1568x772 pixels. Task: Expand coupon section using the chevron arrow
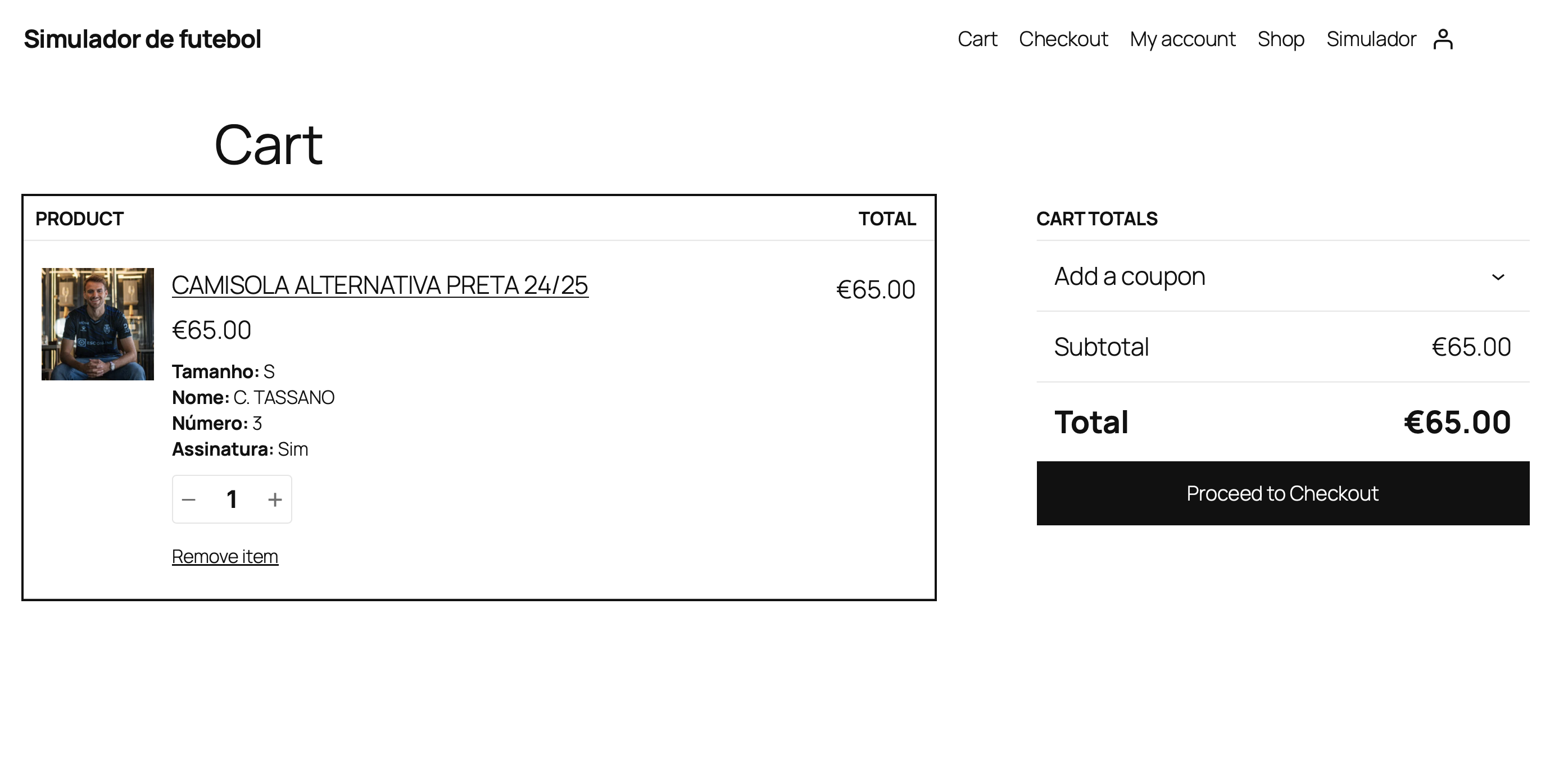pos(1498,277)
